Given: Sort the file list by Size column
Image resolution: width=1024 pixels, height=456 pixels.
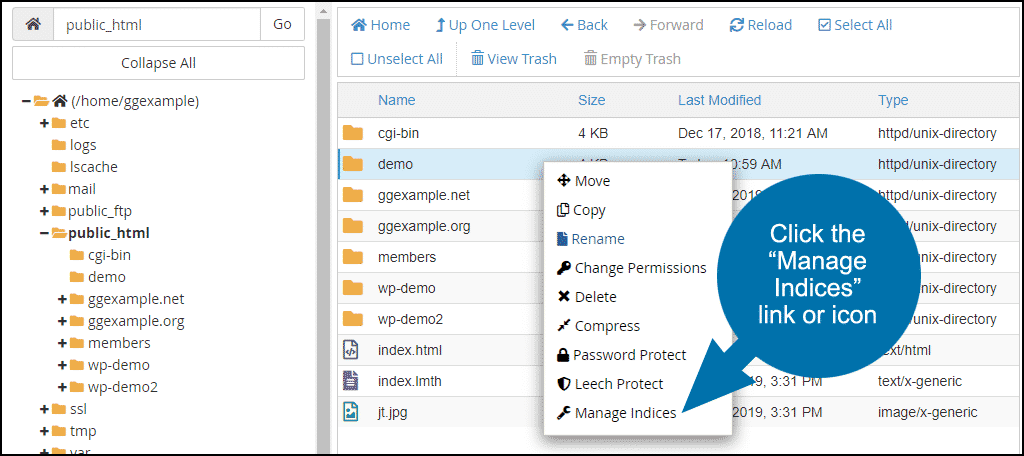Looking at the screenshot, I should pos(592,101).
